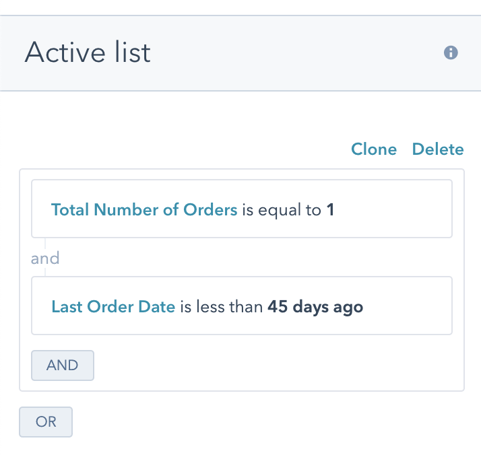
Task: Edit the Last Order Date filter card
Action: click(x=242, y=305)
